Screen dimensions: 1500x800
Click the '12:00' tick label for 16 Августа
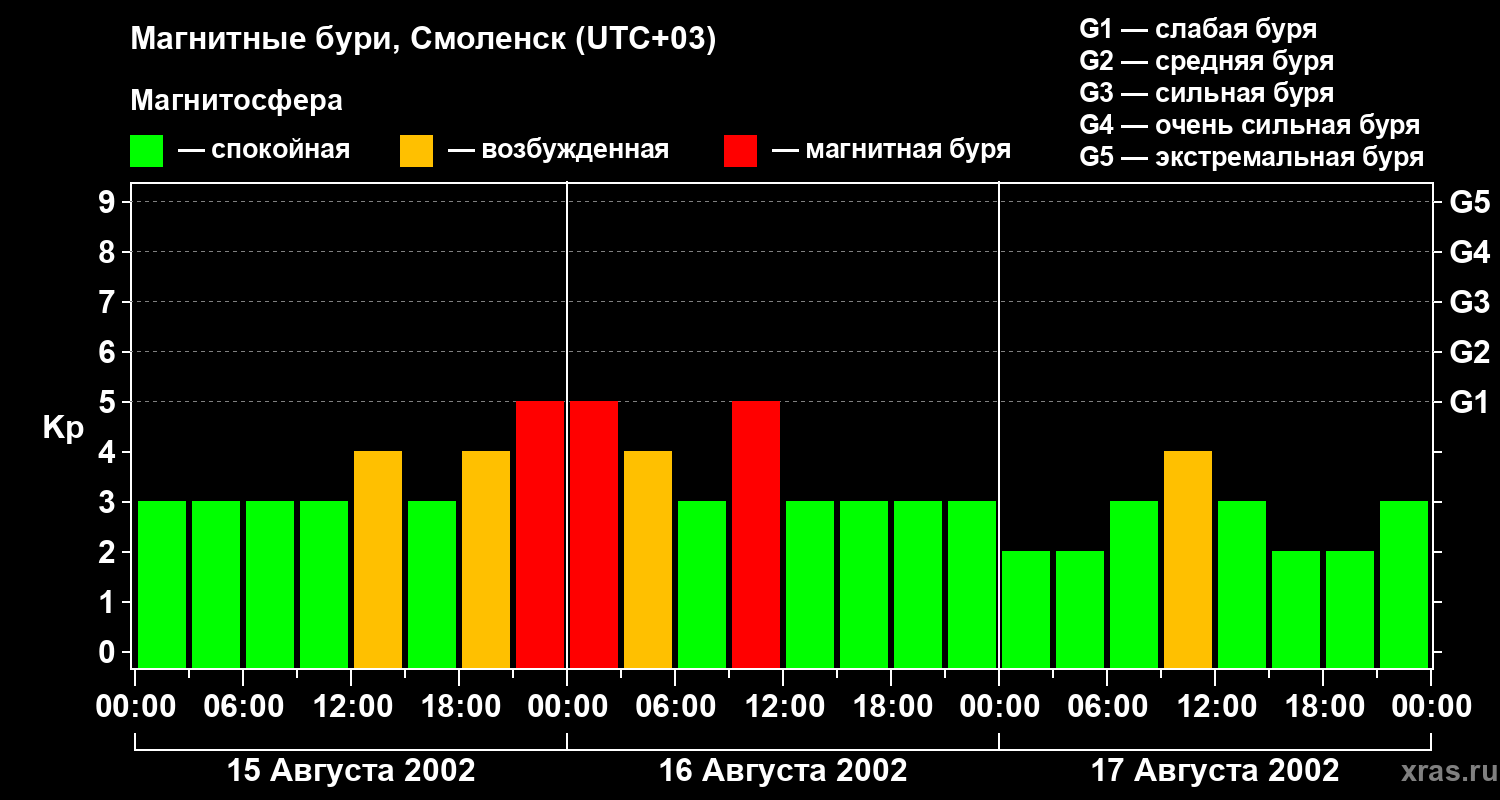783,706
